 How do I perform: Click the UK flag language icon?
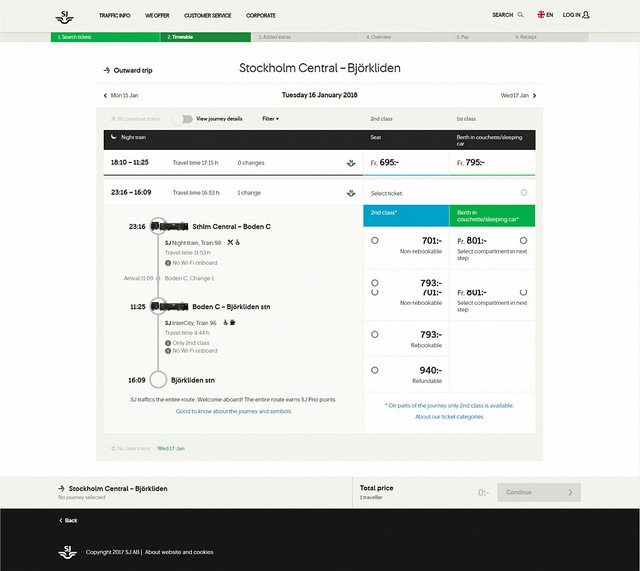pos(541,15)
